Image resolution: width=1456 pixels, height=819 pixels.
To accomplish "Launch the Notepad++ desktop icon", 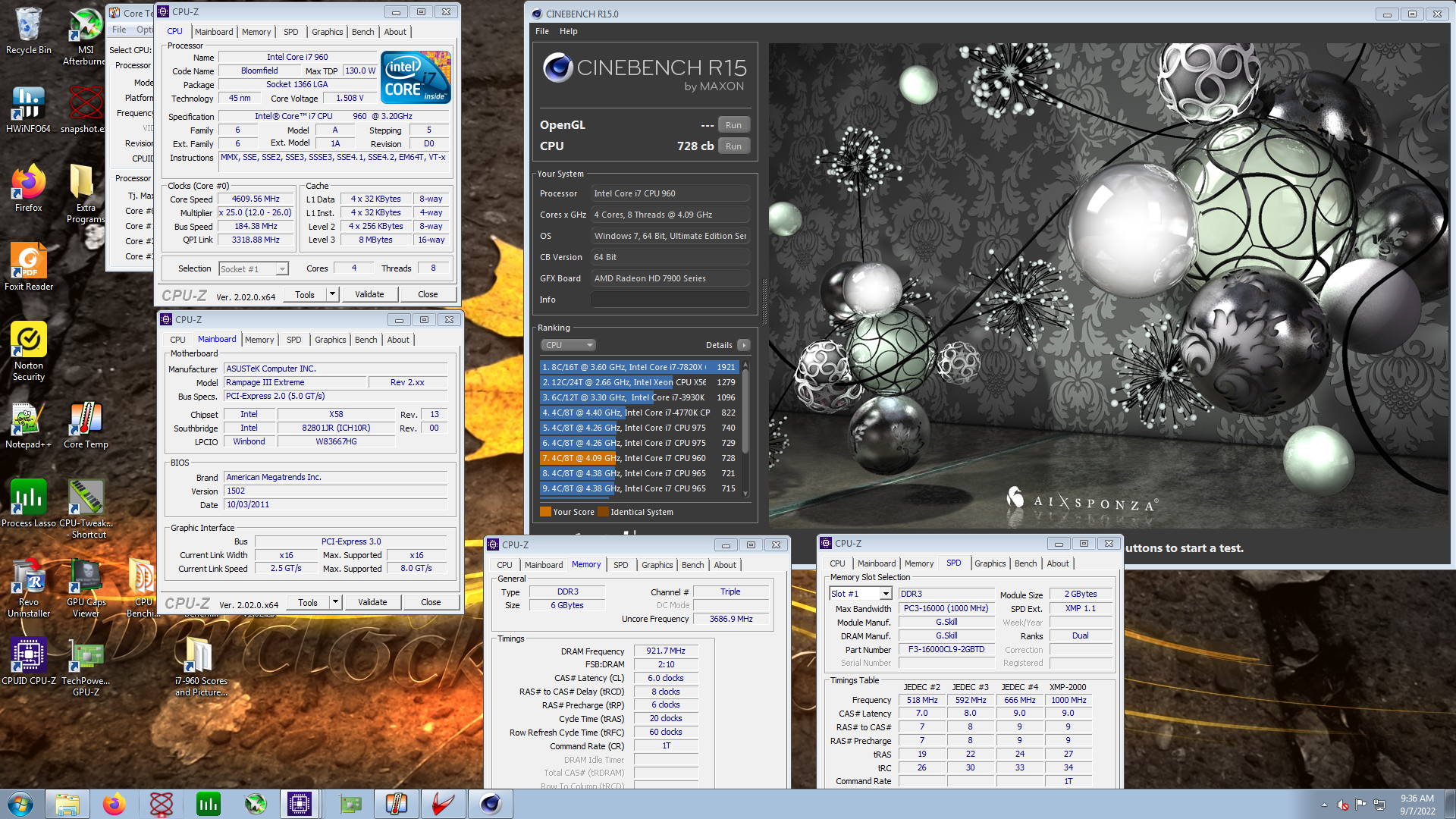I will point(28,425).
